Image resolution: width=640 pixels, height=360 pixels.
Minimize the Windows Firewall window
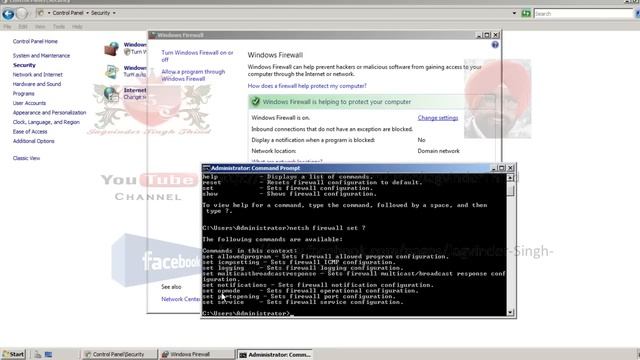pos(479,35)
